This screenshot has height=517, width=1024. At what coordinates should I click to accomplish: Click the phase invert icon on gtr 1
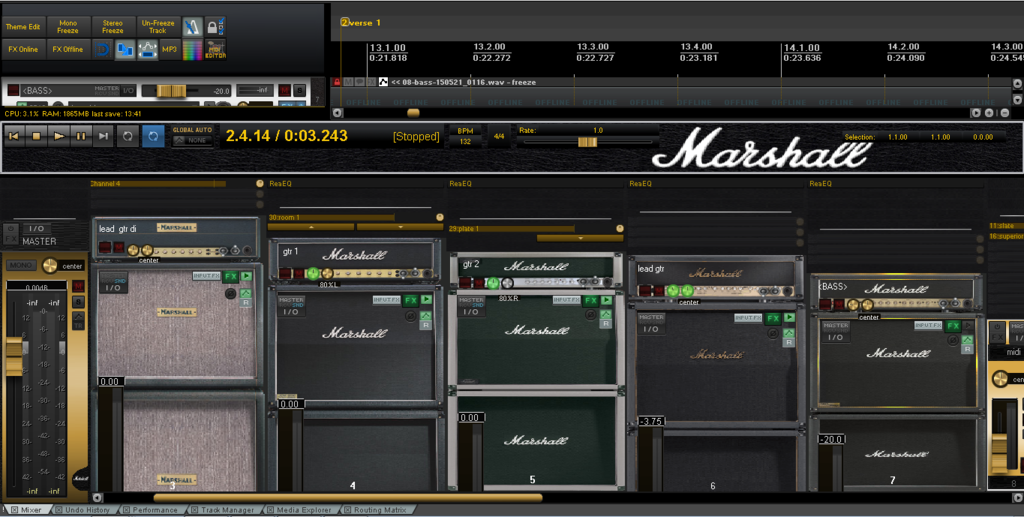(x=410, y=316)
